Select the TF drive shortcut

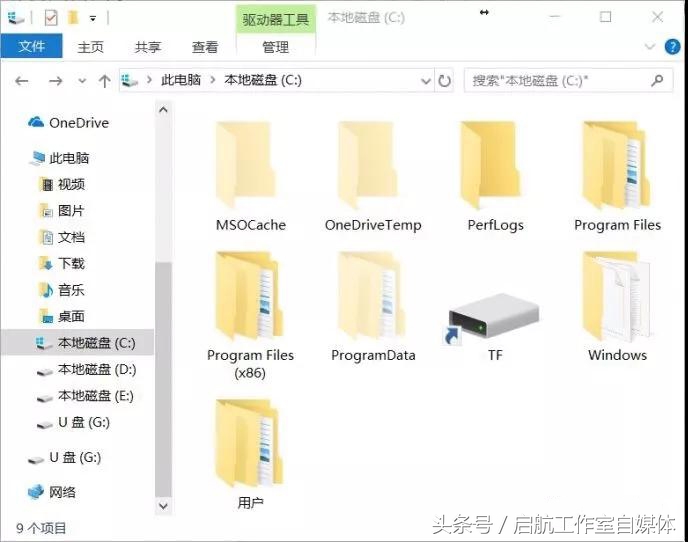[495, 327]
